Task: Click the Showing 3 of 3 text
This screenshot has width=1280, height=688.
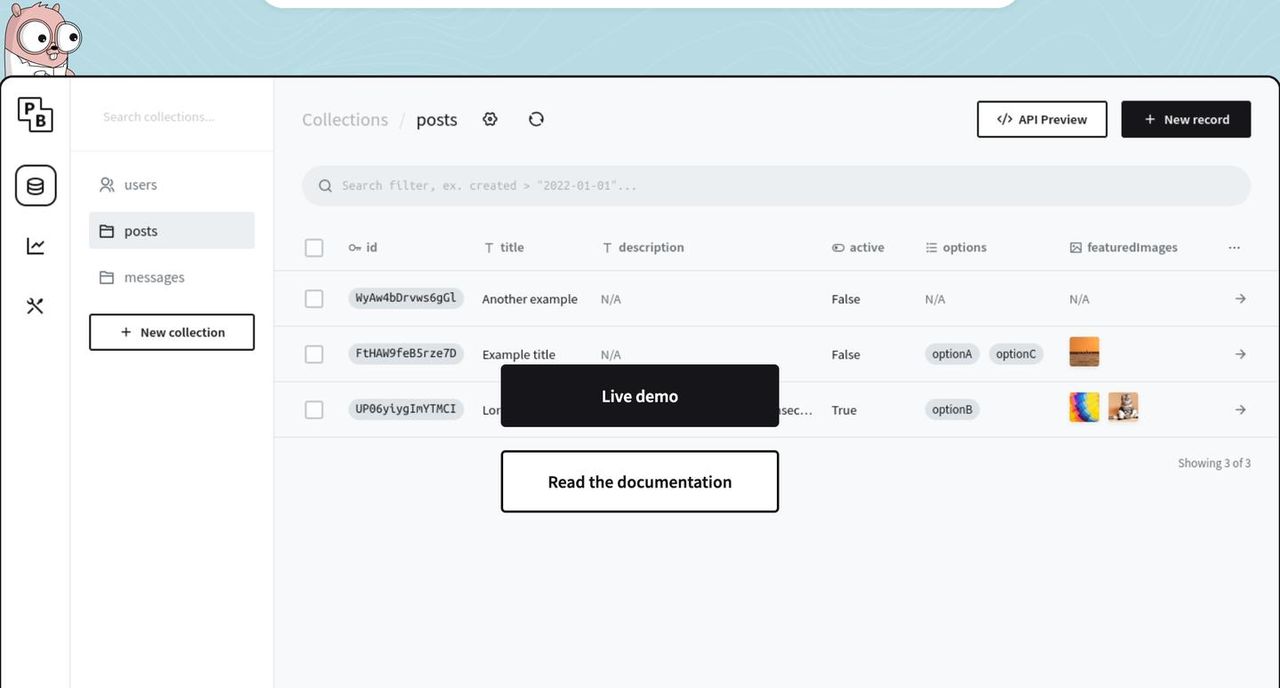Action: click(1214, 463)
